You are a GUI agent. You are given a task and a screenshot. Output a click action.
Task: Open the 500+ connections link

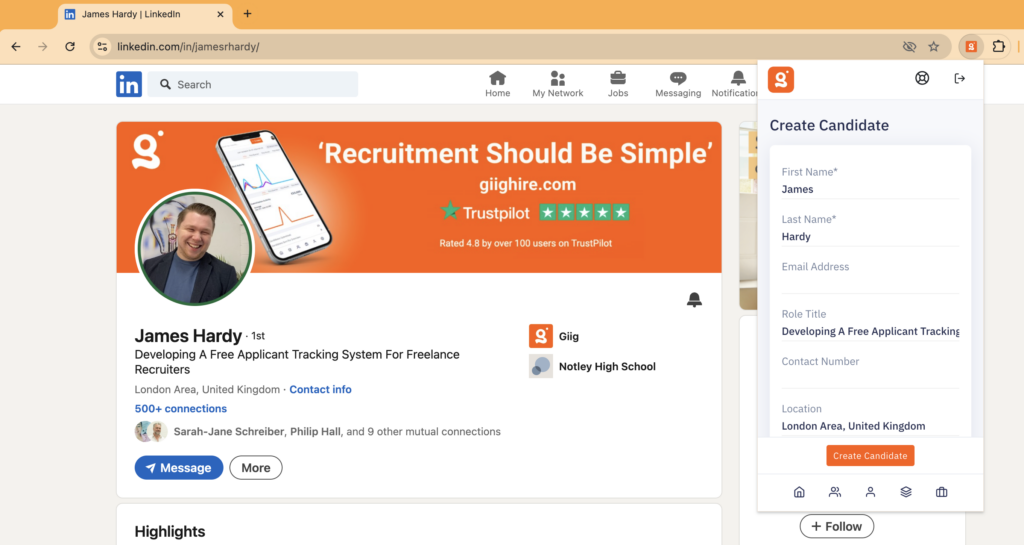pos(181,409)
